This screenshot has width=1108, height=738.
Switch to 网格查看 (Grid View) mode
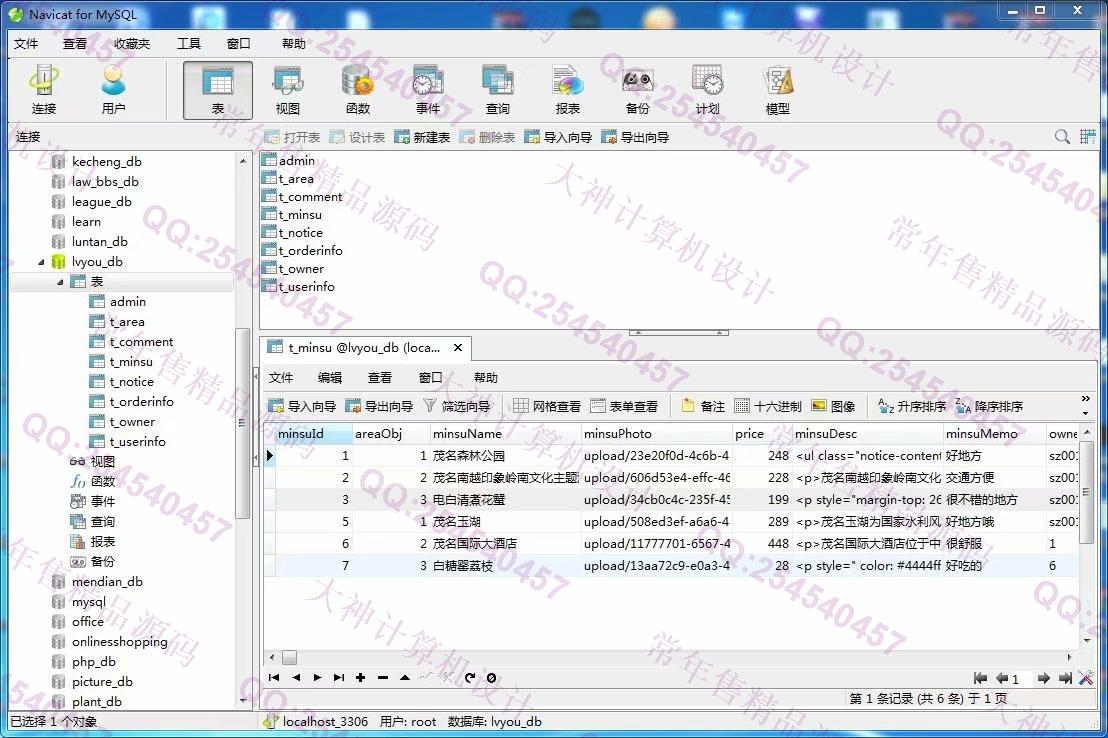(547, 406)
